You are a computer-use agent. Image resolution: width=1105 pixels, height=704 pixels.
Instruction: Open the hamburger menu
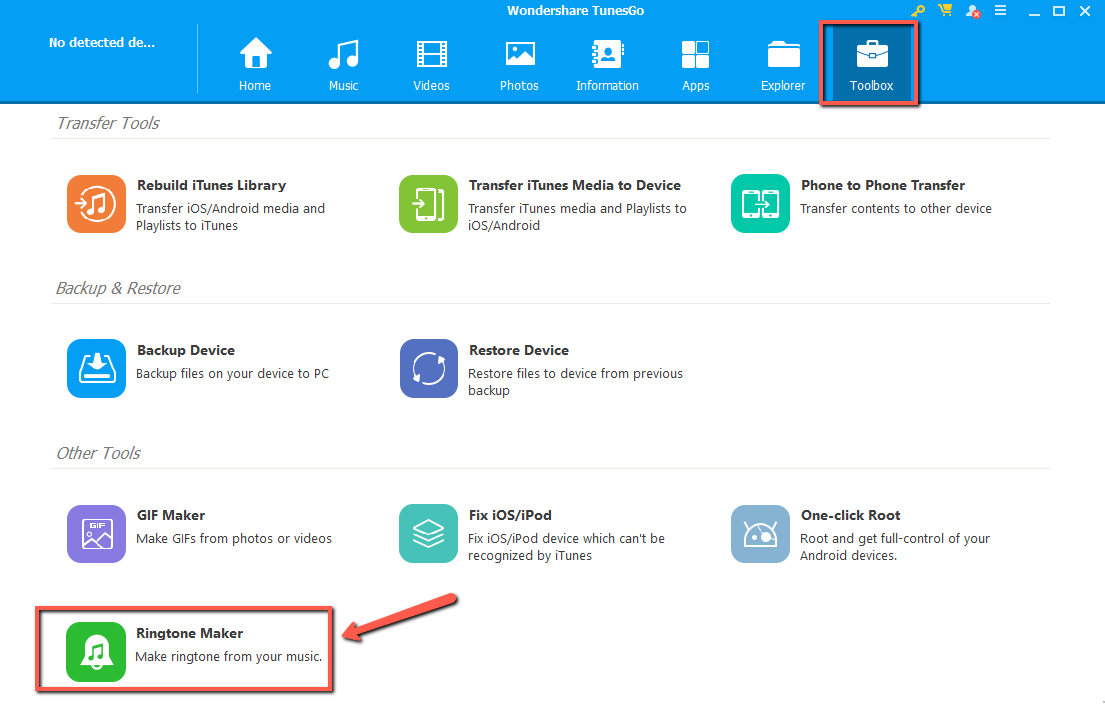click(x=1000, y=11)
